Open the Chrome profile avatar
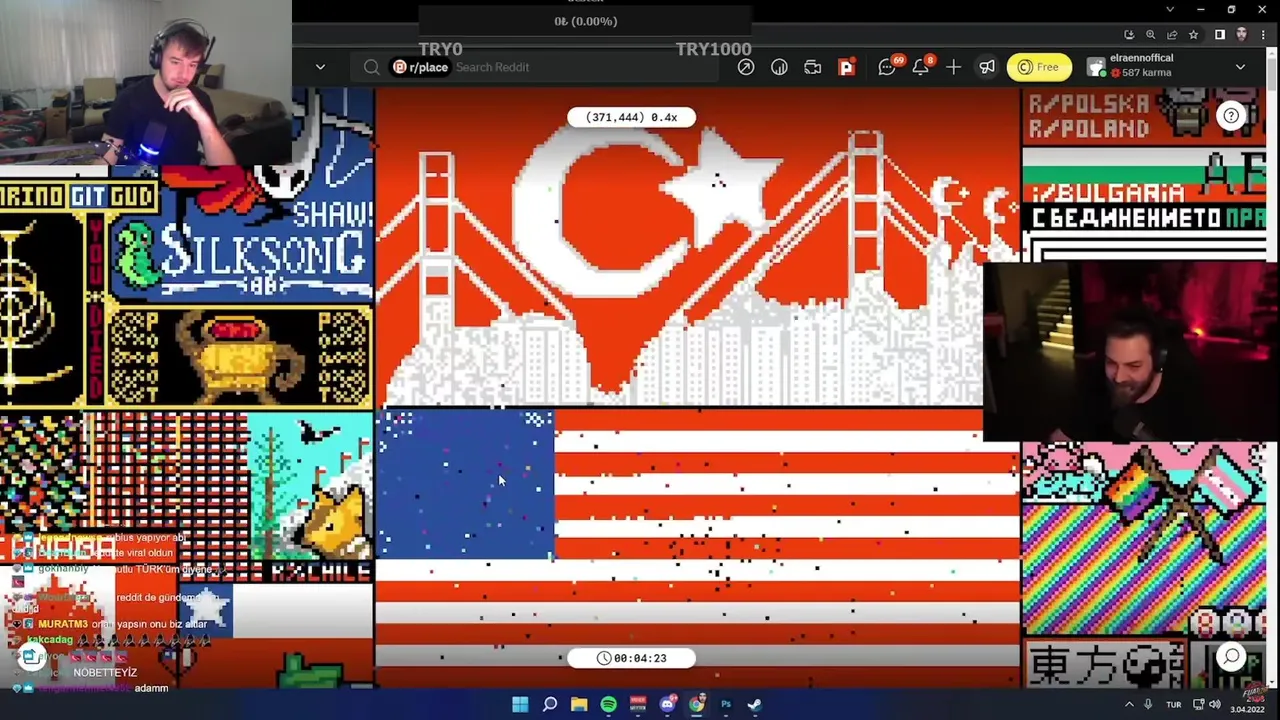The width and height of the screenshot is (1280, 720). click(x=1242, y=35)
